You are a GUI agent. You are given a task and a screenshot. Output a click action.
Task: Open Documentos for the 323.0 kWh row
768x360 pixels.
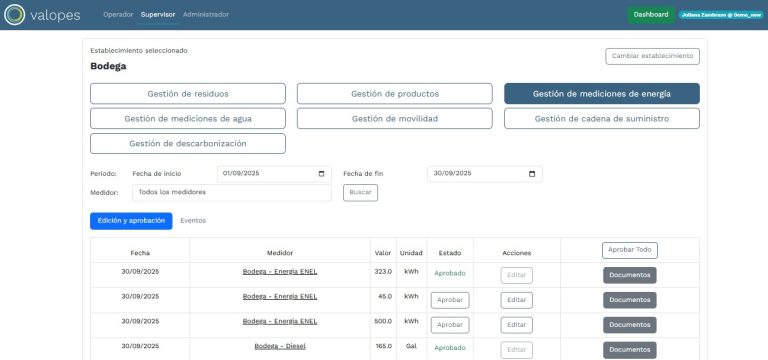point(629,275)
